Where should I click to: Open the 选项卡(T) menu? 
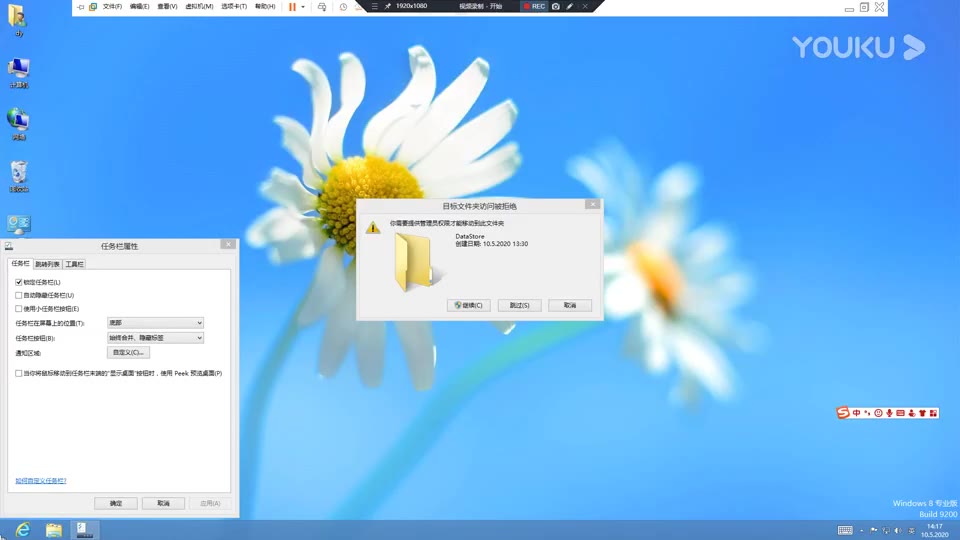click(234, 7)
